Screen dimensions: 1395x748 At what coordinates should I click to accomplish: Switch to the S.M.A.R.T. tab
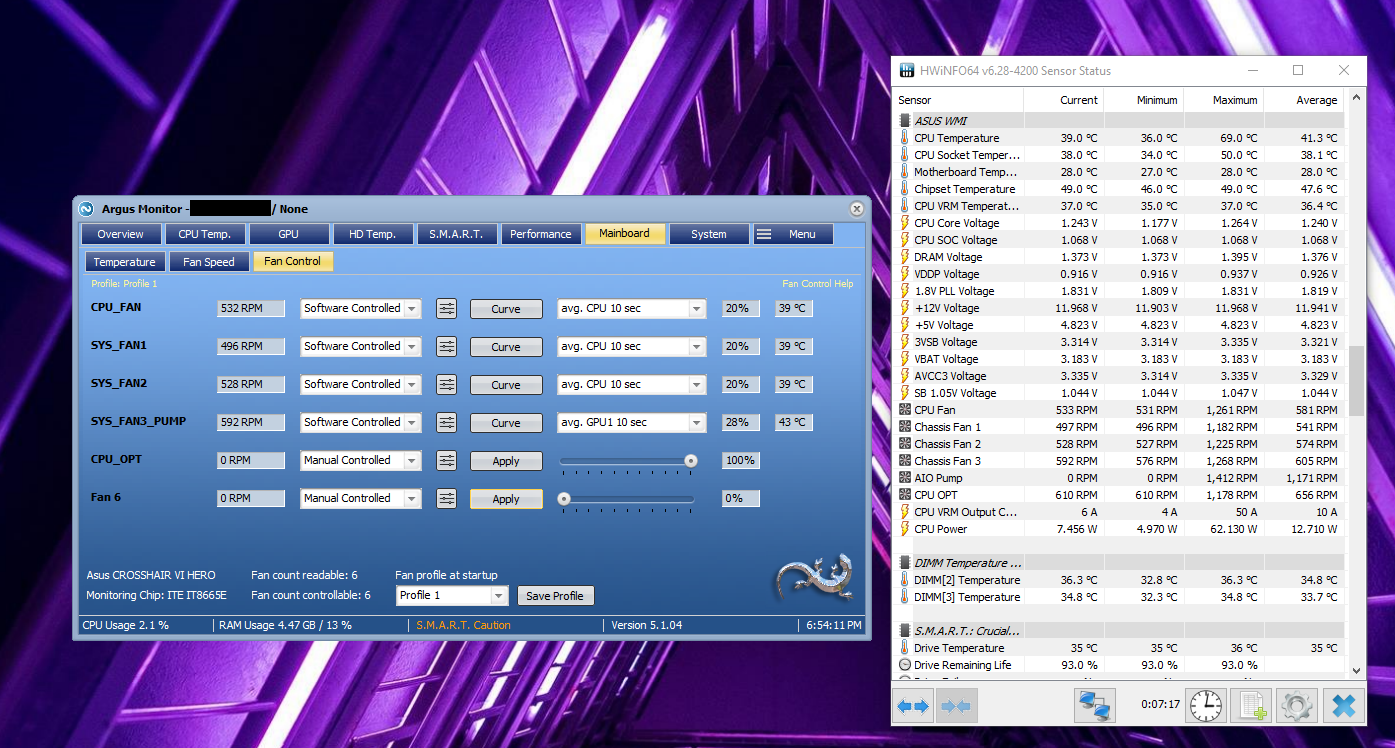(x=457, y=234)
